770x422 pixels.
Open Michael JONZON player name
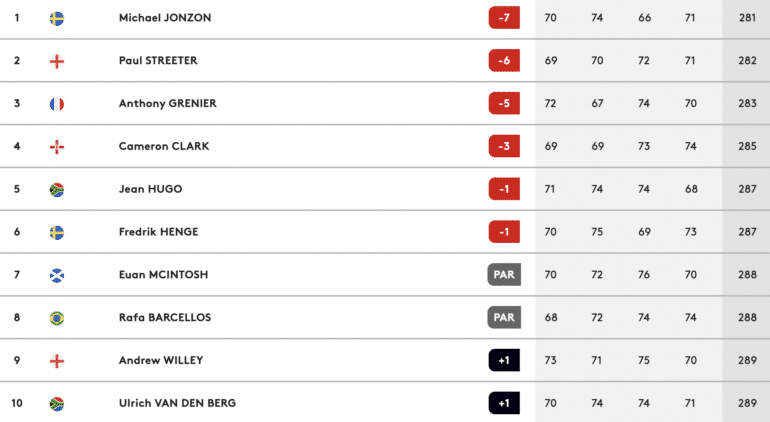(165, 18)
